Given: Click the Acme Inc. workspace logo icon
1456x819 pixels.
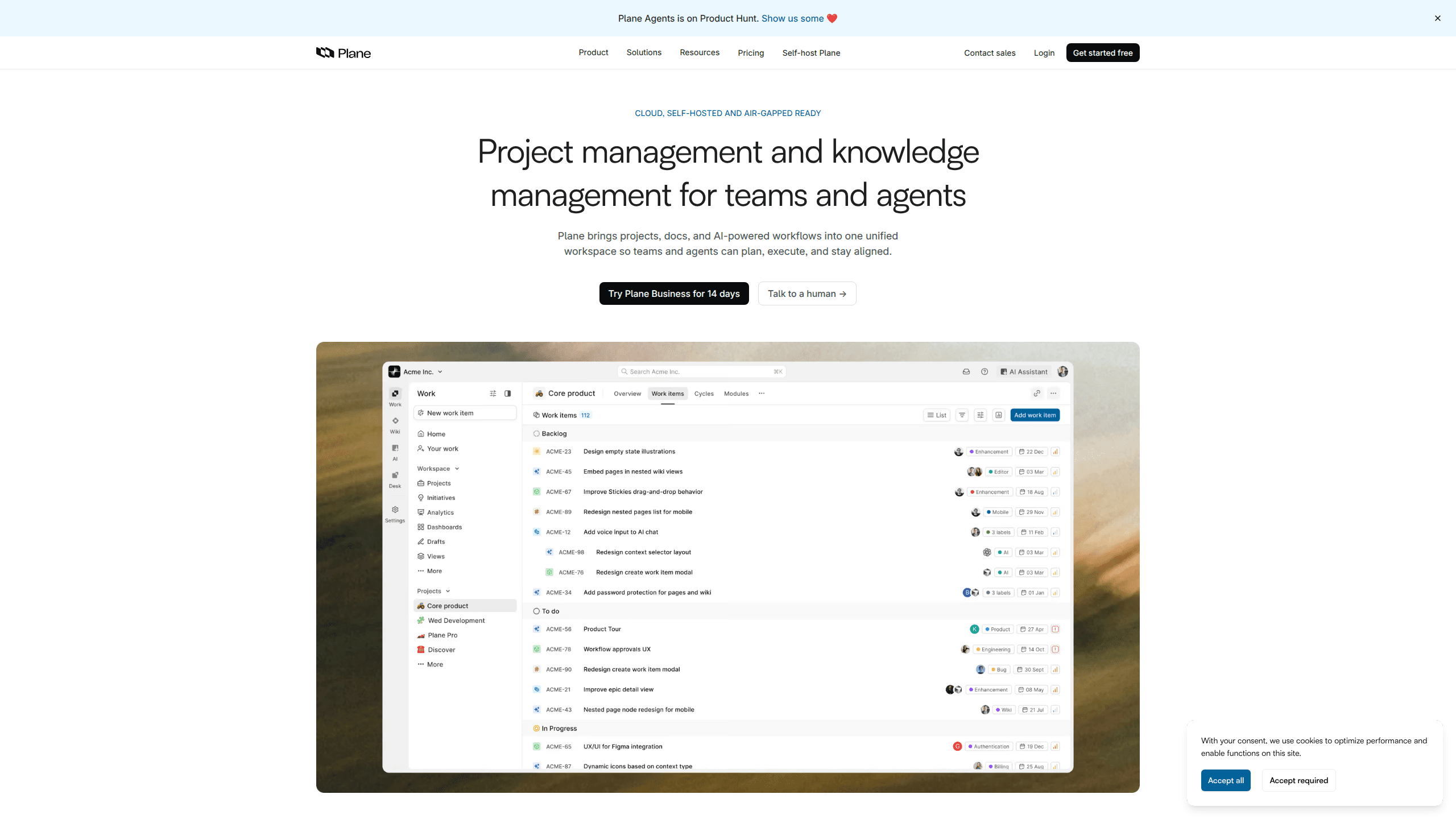Looking at the screenshot, I should click(394, 372).
